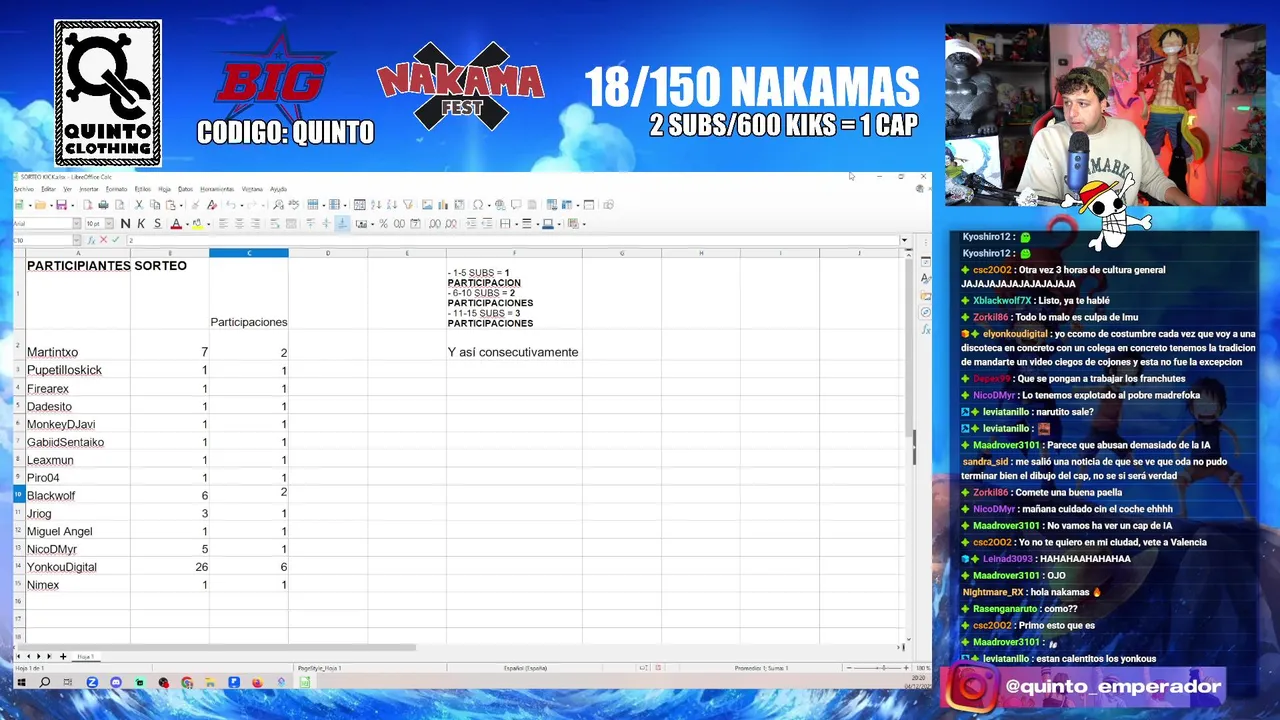Run the Spelling check icon
This screenshot has width=1280, height=720.
(x=294, y=205)
